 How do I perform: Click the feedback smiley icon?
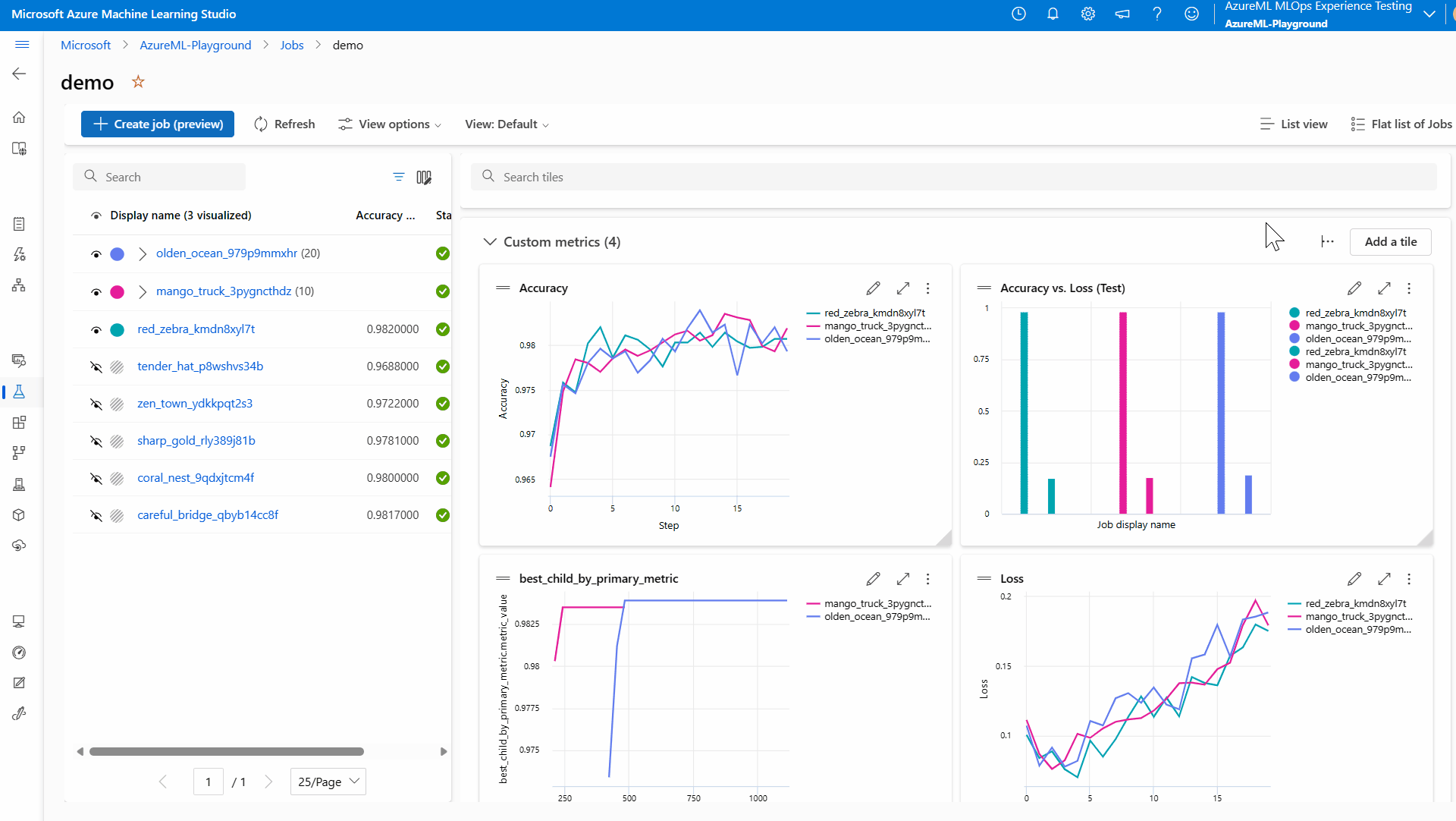coord(1191,14)
